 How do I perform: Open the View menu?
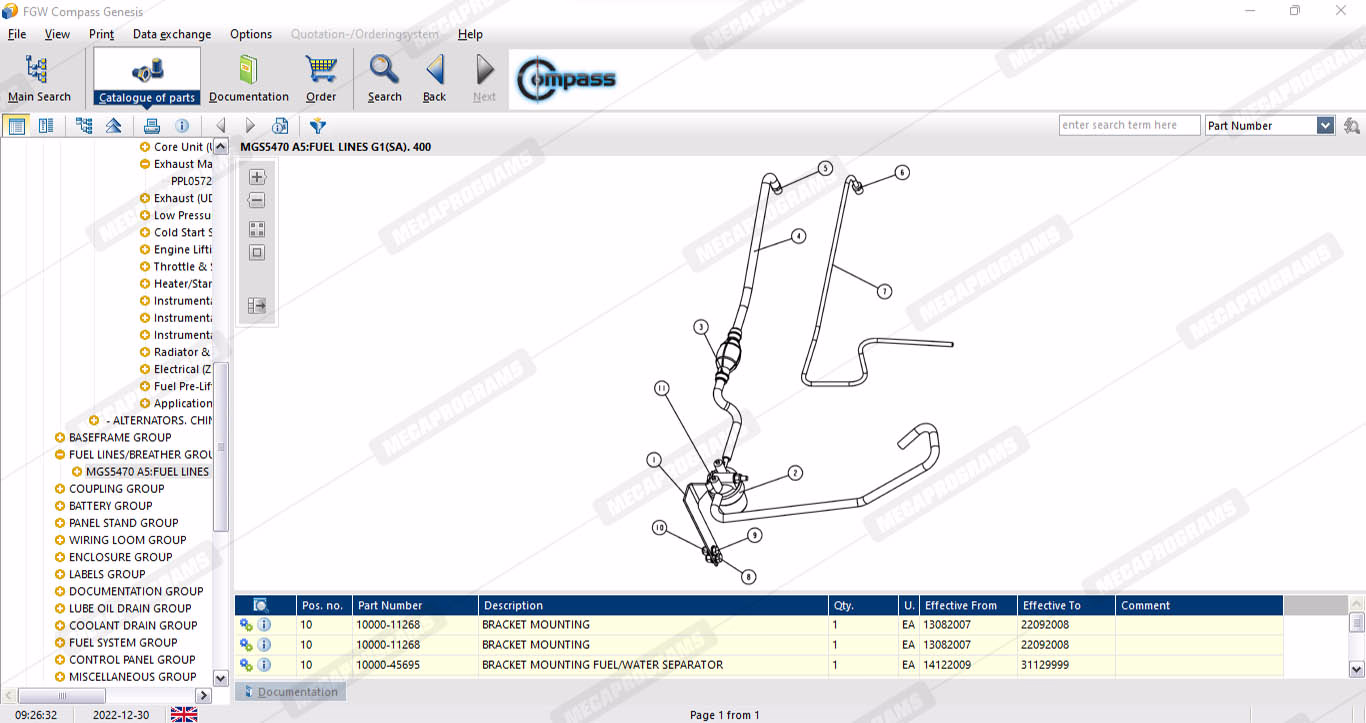[x=57, y=34]
